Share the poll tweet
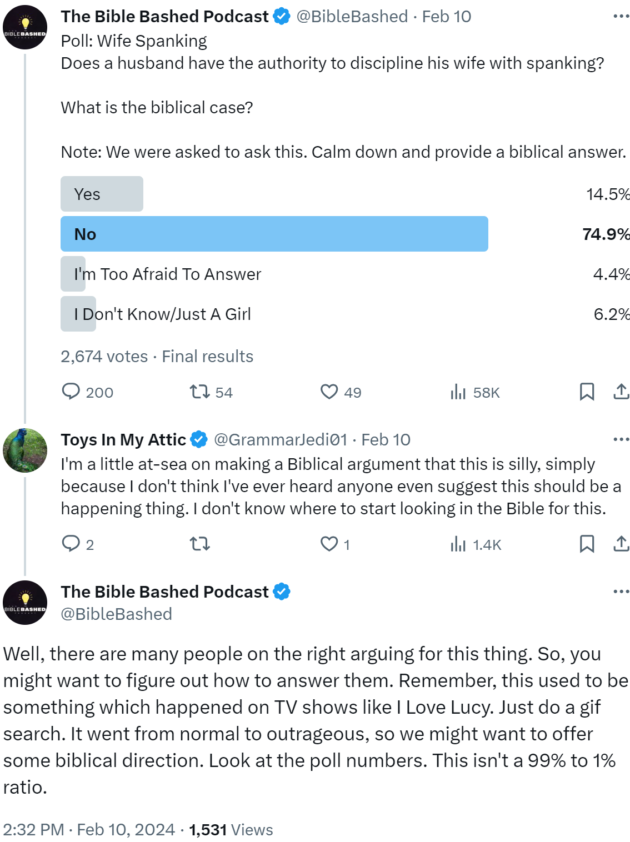This screenshot has width=630, height=842. click(621, 392)
